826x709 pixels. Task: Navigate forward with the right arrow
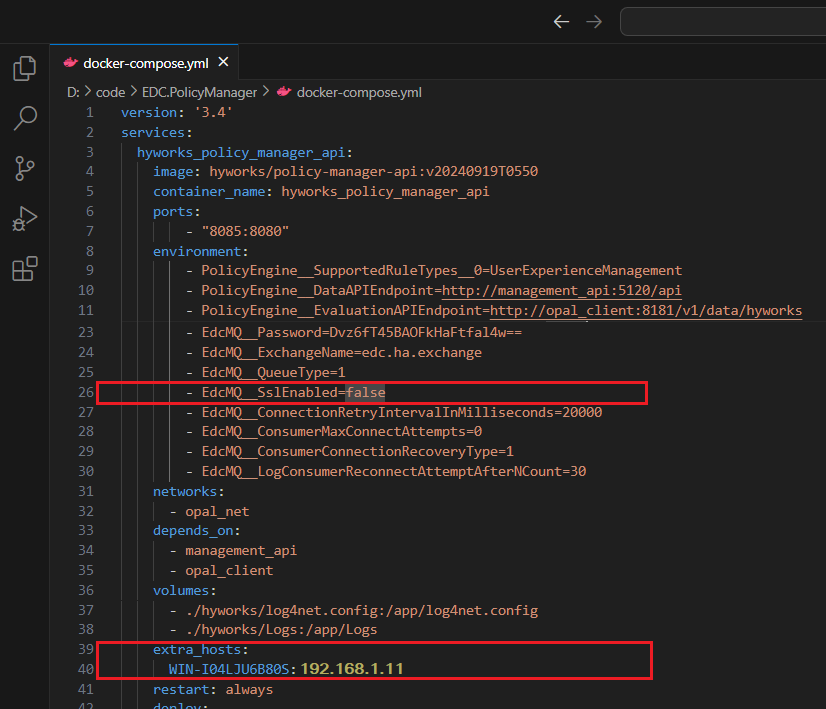point(594,21)
